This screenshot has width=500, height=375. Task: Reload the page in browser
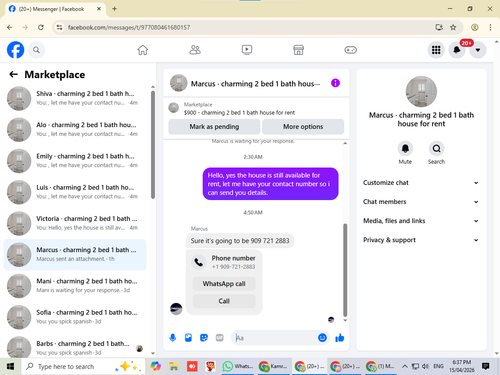point(41,27)
